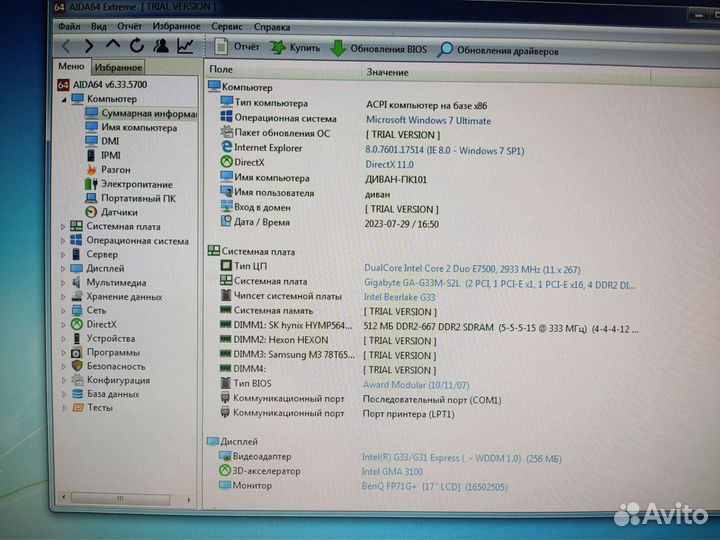
Task: Click the 3D-акселератор row icon
Action: click(225, 470)
